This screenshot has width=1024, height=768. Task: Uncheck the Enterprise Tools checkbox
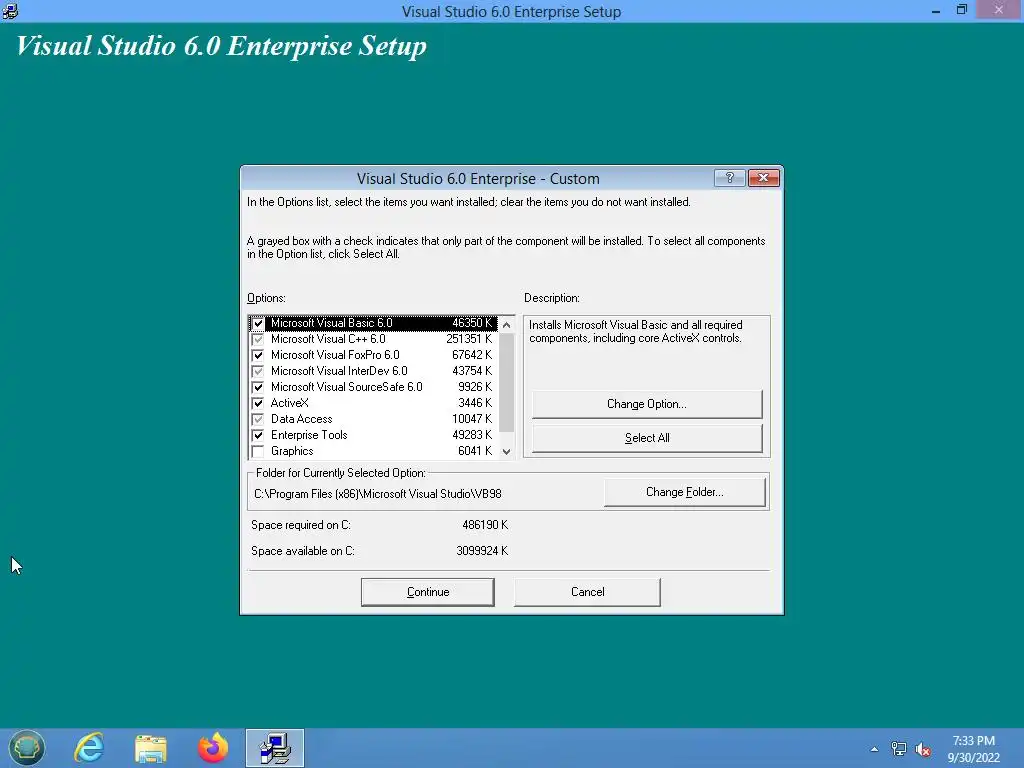coord(258,436)
